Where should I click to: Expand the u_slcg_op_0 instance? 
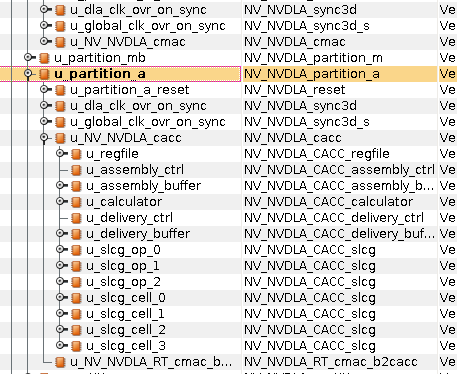point(60,249)
